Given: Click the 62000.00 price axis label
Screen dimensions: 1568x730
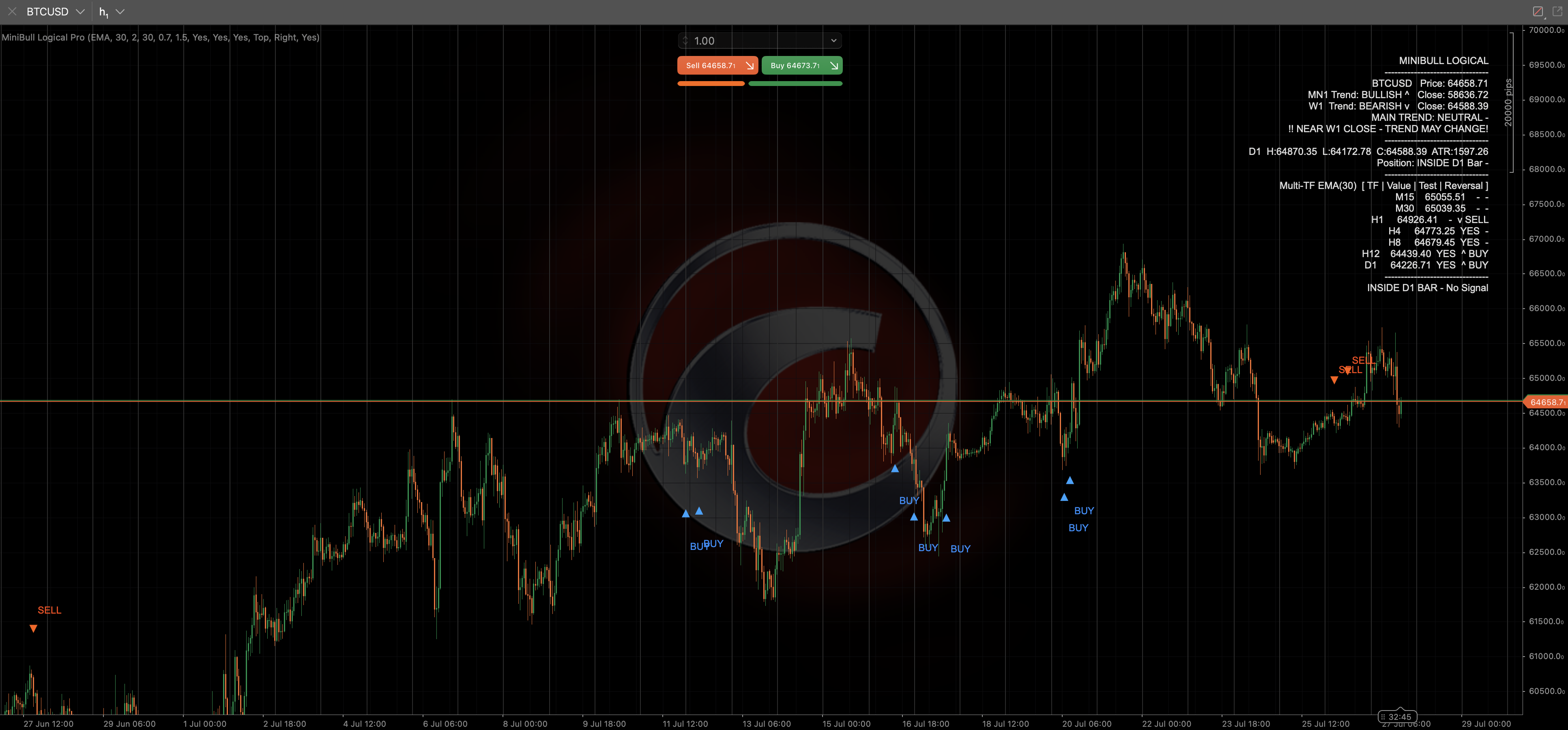Looking at the screenshot, I should (x=1546, y=587).
